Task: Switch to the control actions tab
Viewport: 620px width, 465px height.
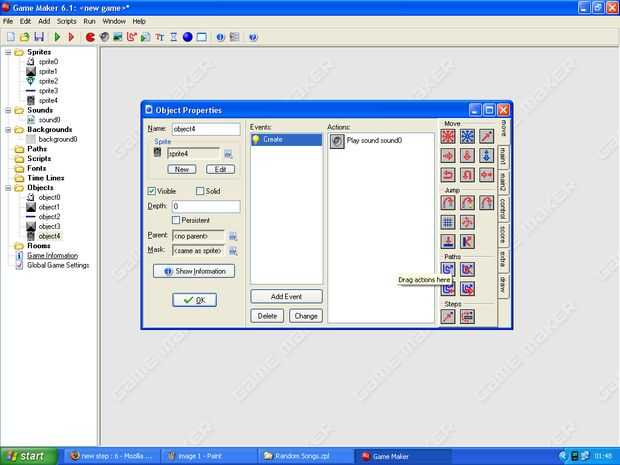Action: point(503,208)
